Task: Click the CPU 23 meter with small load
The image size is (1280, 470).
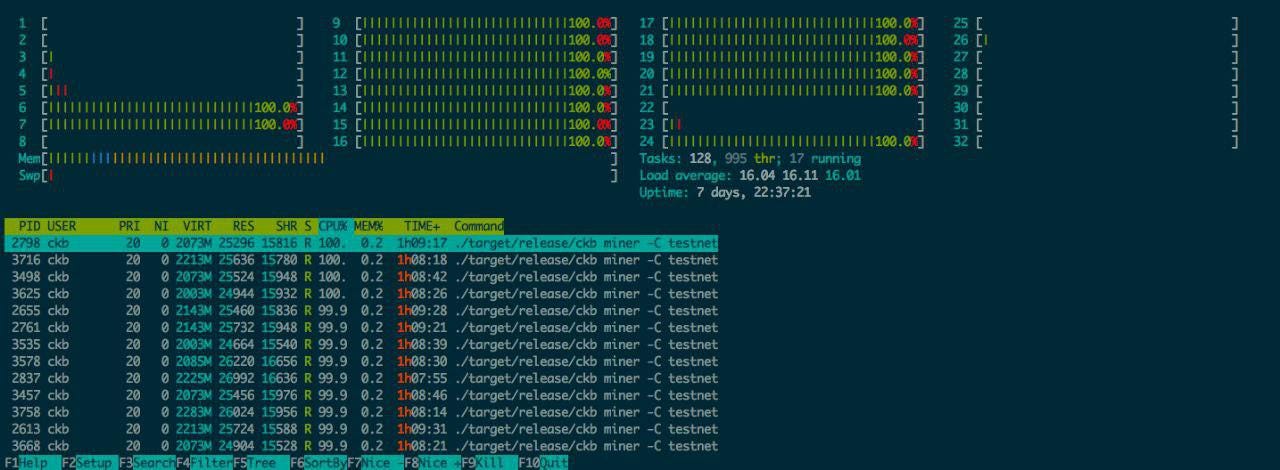Action: pos(782,124)
